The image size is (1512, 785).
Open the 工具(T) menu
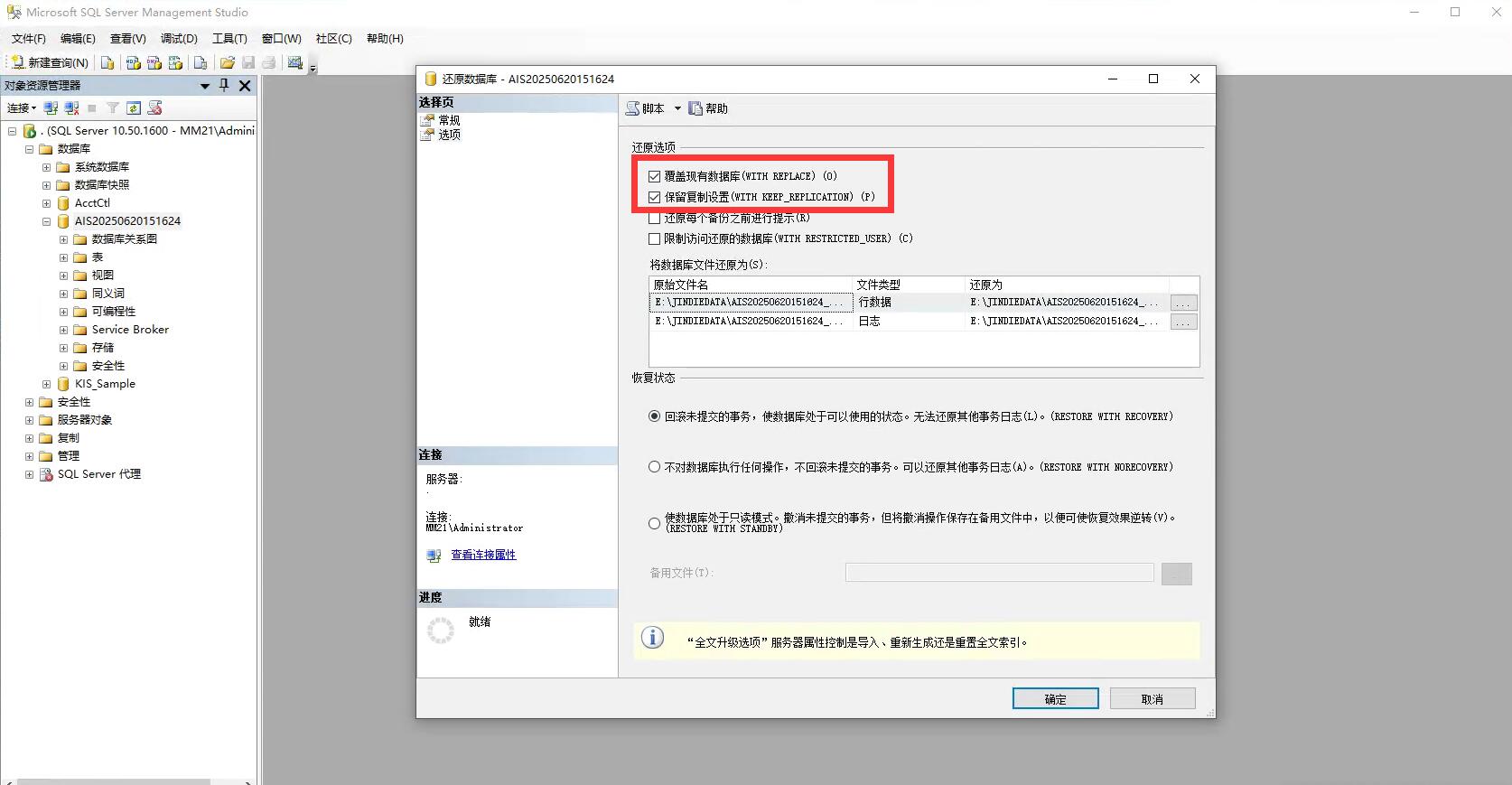click(229, 38)
